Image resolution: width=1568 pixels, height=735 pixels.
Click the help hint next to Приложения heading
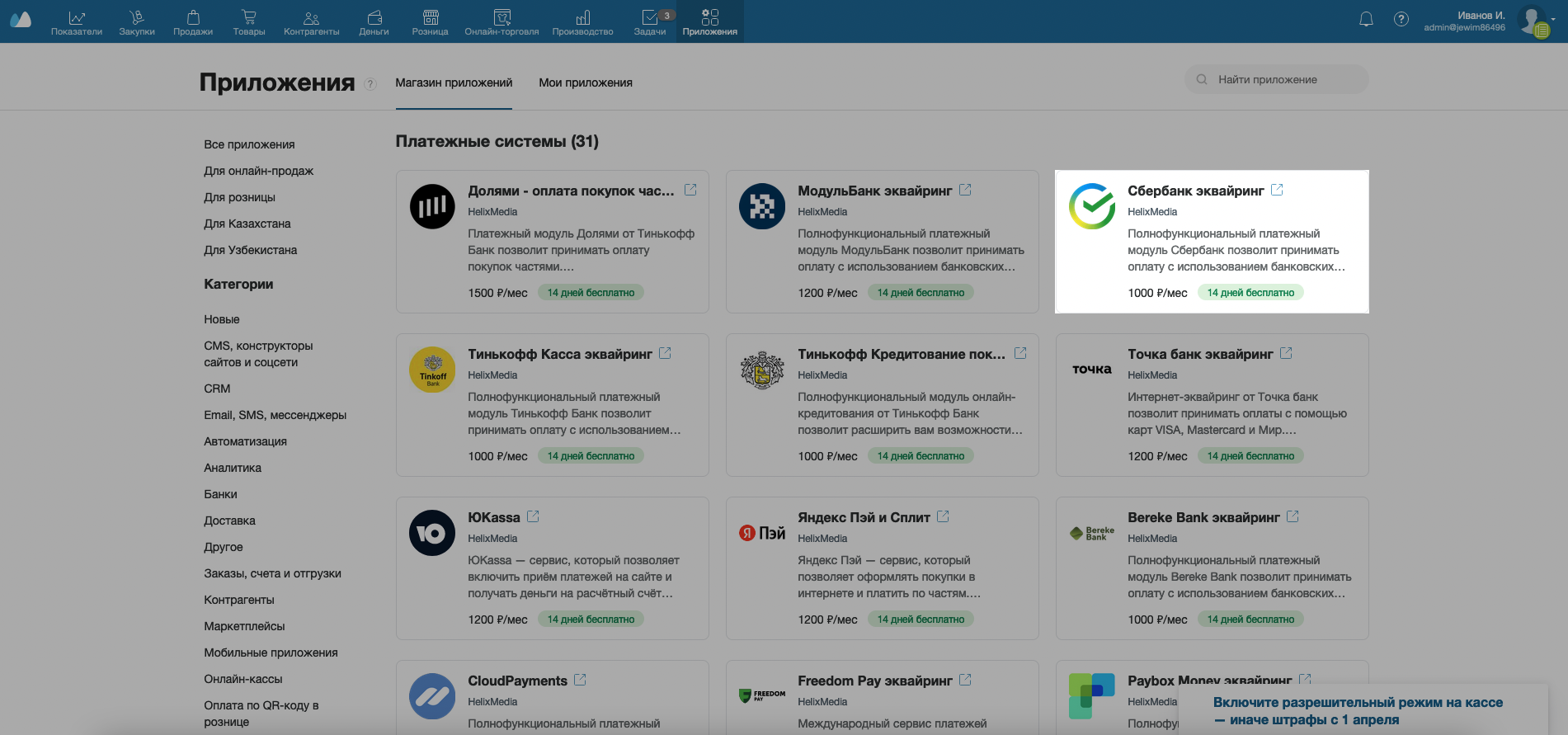[x=370, y=83]
